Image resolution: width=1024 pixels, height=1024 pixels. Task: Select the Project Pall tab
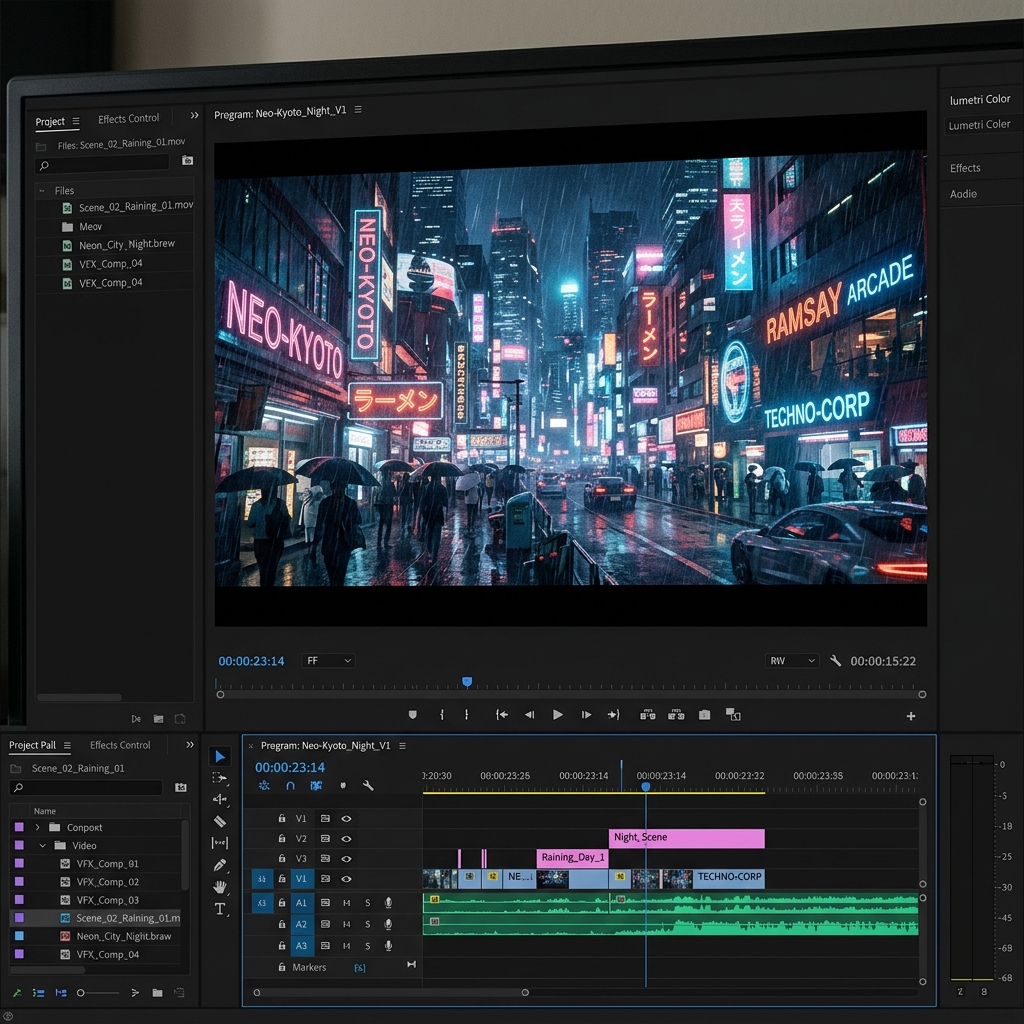click(33, 745)
